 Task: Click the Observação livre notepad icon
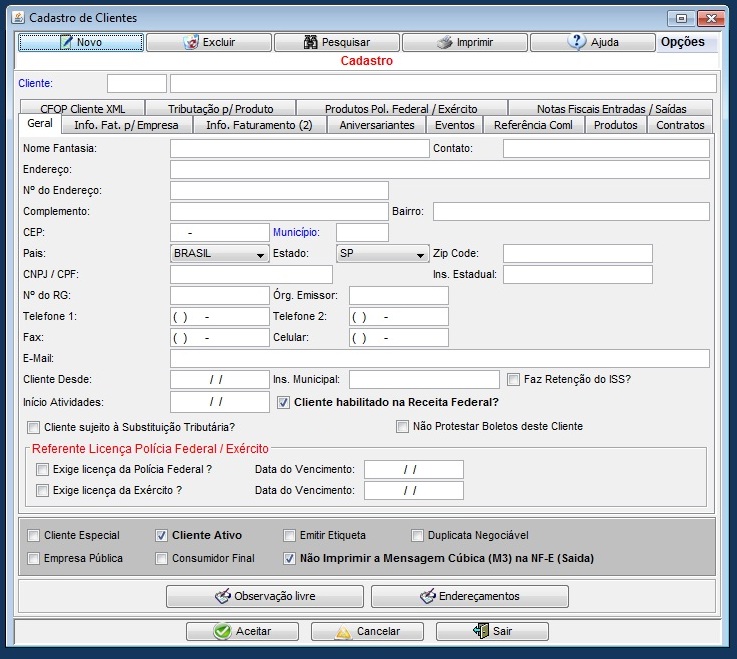pyautogui.click(x=223, y=596)
